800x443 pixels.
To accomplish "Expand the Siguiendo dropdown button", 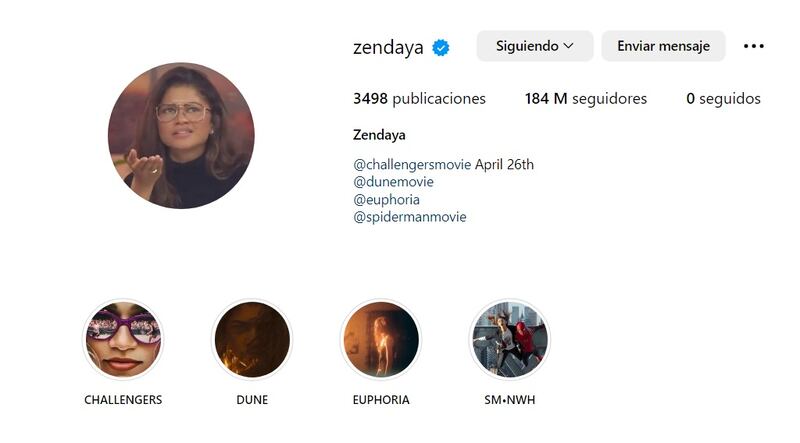I will [535, 46].
